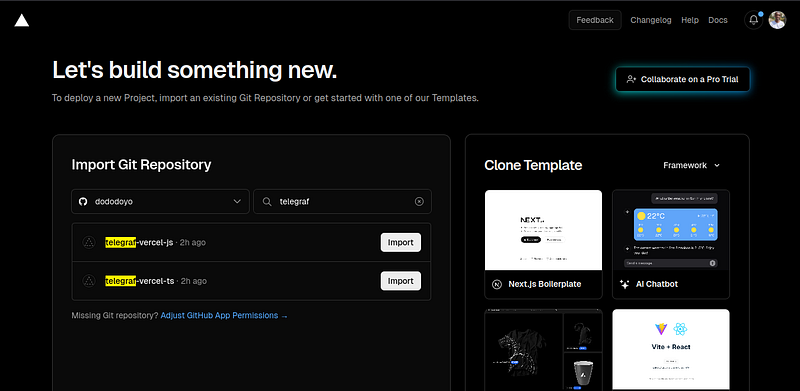This screenshot has height=391, width=800.
Task: Import the telegraf-vercel-ts repository
Action: pyautogui.click(x=401, y=281)
